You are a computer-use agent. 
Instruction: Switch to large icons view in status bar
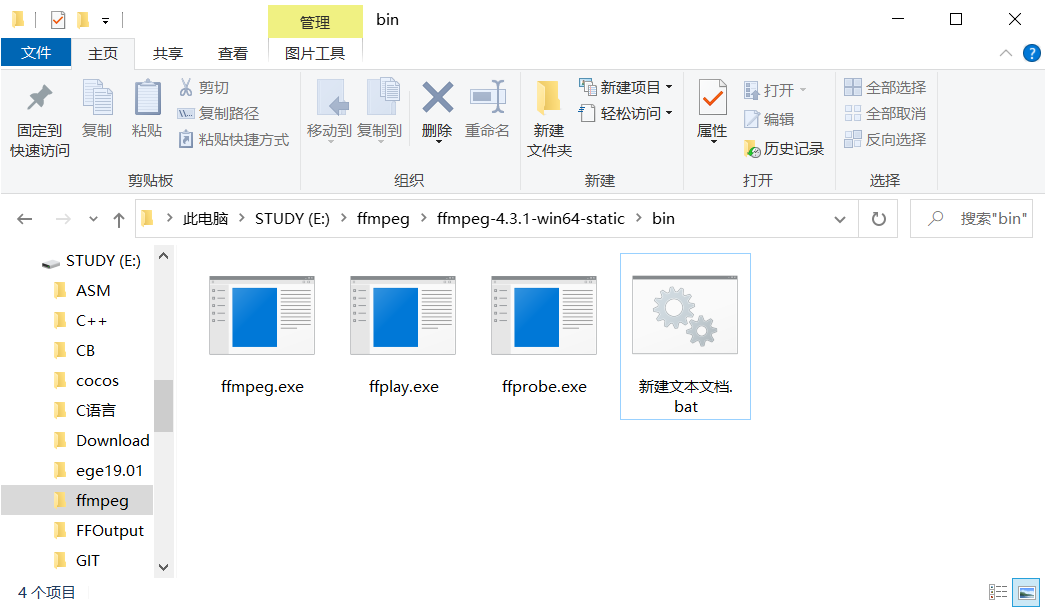1027,592
